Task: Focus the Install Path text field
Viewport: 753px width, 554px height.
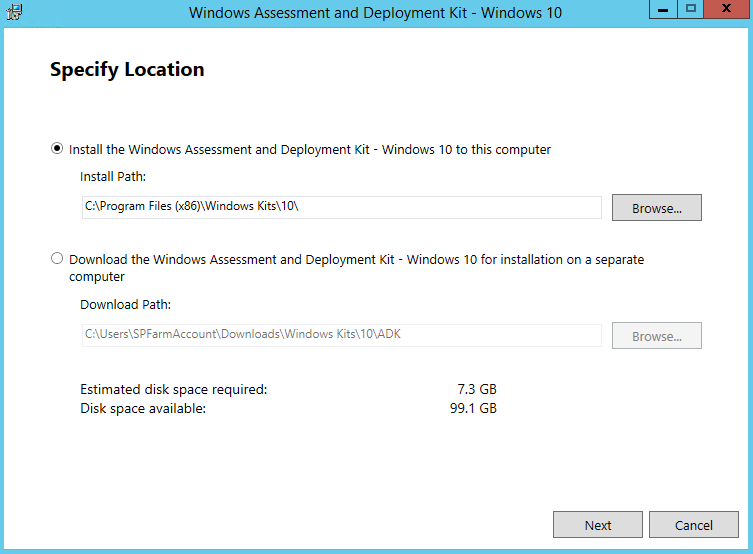Action: point(341,207)
